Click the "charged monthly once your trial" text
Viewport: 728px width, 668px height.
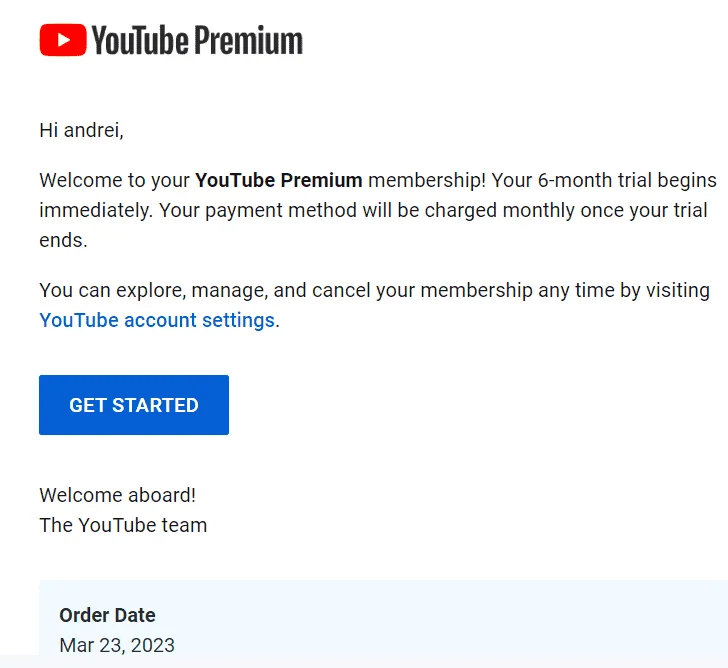566,210
